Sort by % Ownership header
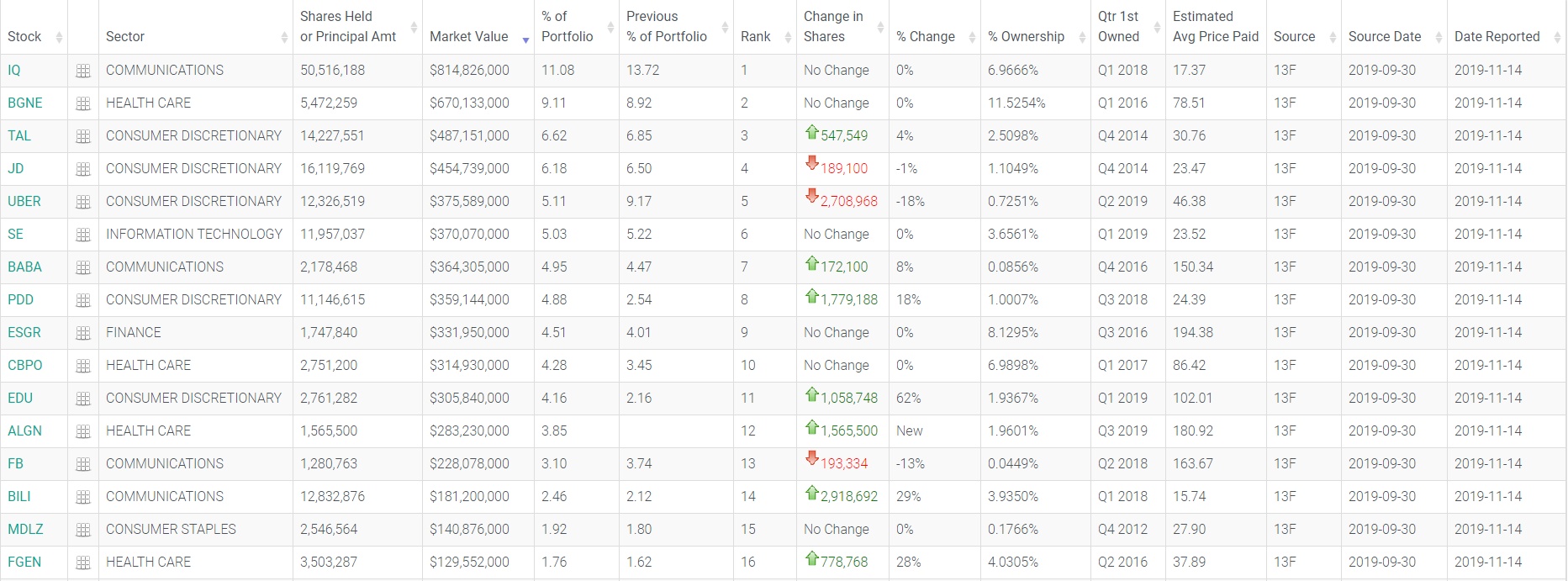This screenshot has width=1568, height=581. 1026,37
